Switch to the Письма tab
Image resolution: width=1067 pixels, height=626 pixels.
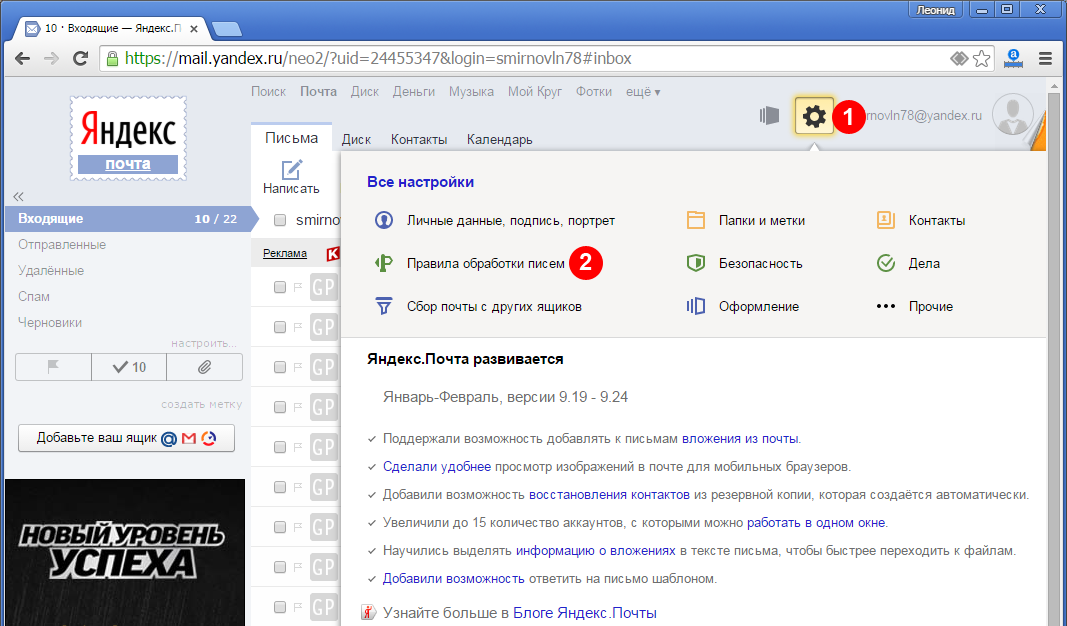coord(291,138)
